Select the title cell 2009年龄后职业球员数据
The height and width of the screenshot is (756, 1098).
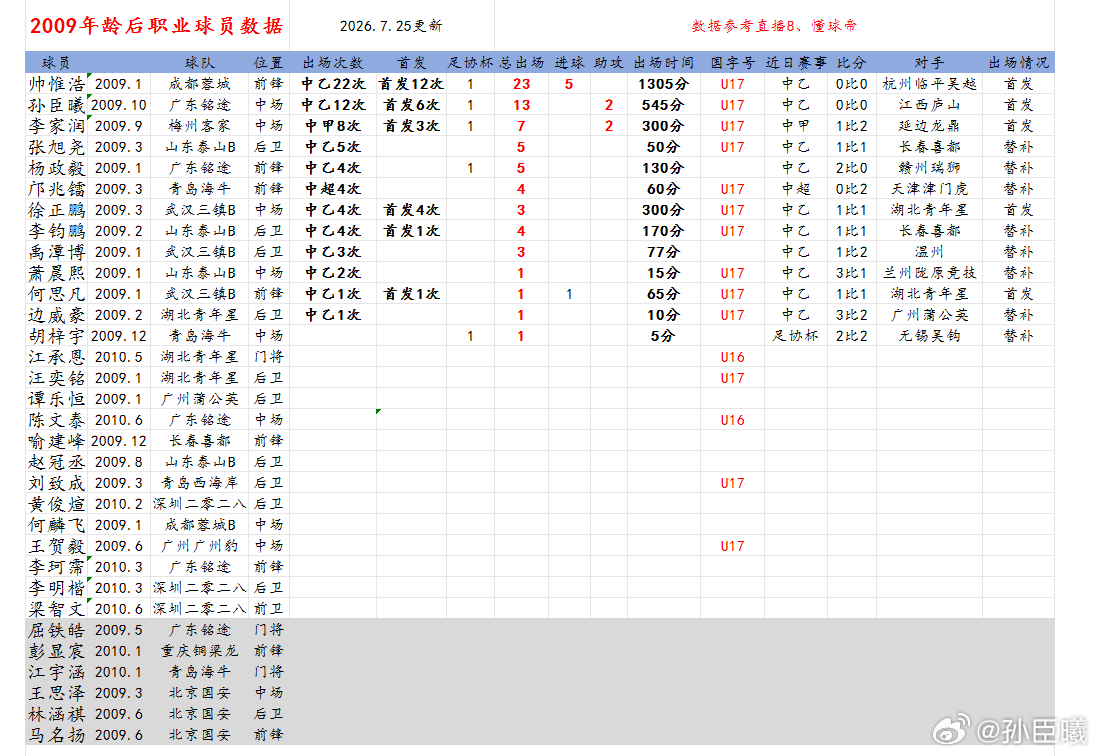click(x=157, y=26)
